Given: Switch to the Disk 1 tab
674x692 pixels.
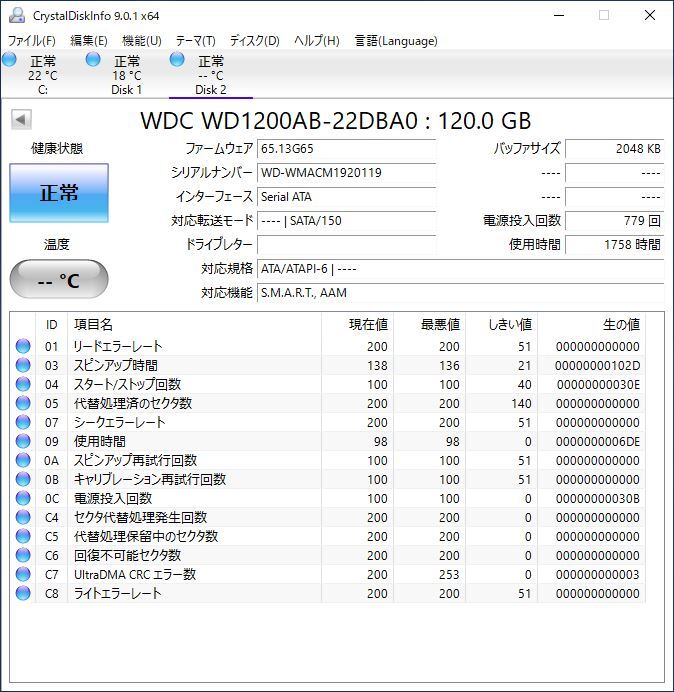Looking at the screenshot, I should tap(127, 75).
